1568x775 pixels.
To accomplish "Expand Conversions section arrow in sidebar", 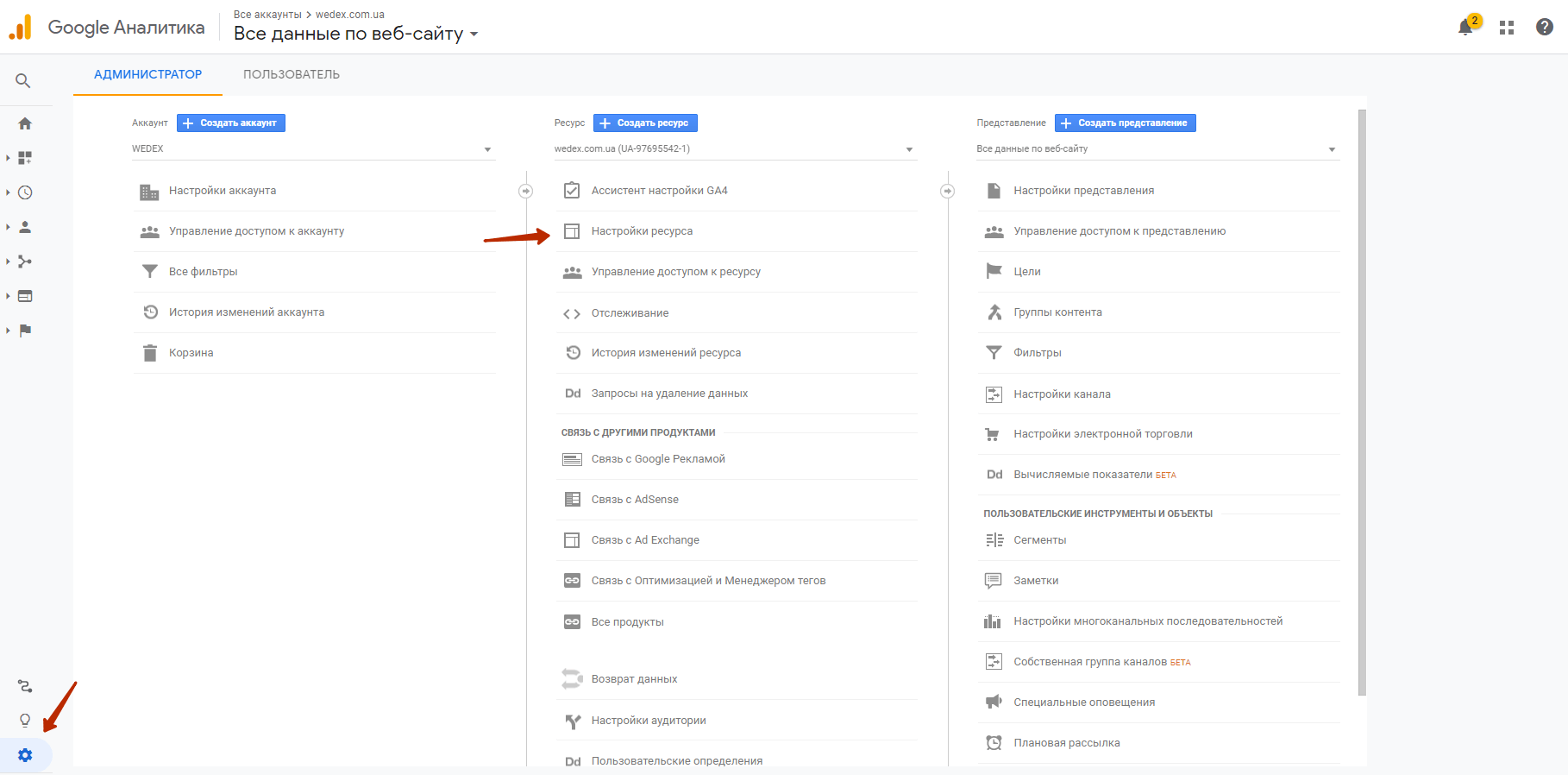I will [x=8, y=331].
